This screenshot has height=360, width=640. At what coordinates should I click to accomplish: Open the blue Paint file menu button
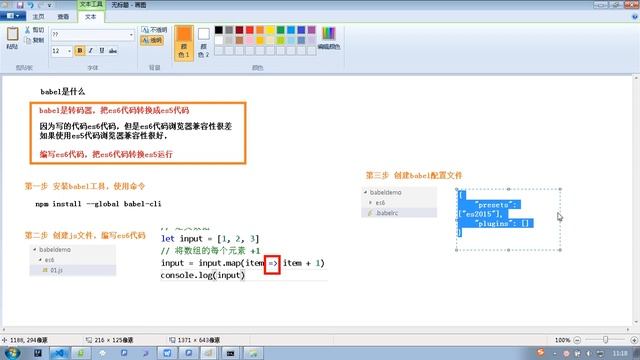[13, 16]
